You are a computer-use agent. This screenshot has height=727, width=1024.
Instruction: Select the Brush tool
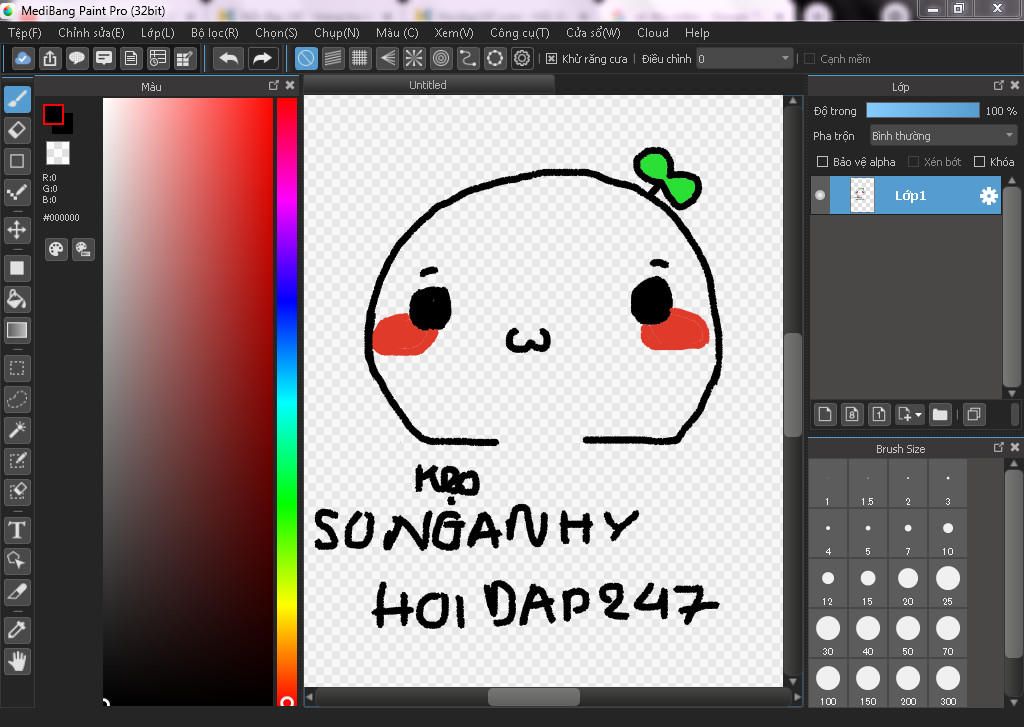tap(18, 99)
